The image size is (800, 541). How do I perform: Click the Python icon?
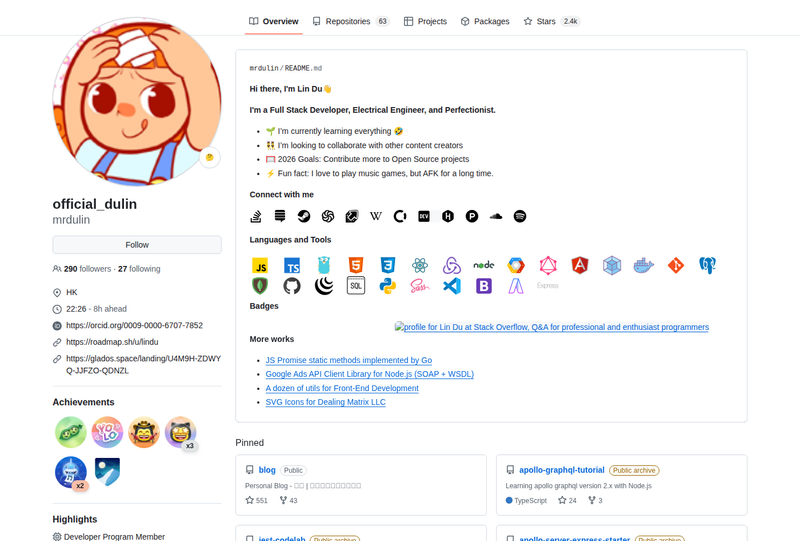point(388,286)
